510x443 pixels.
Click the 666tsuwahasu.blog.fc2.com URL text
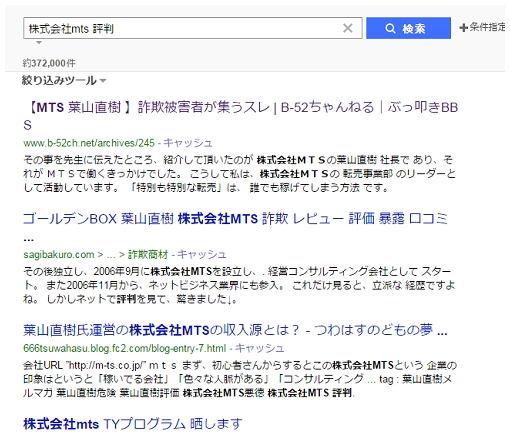point(124,348)
